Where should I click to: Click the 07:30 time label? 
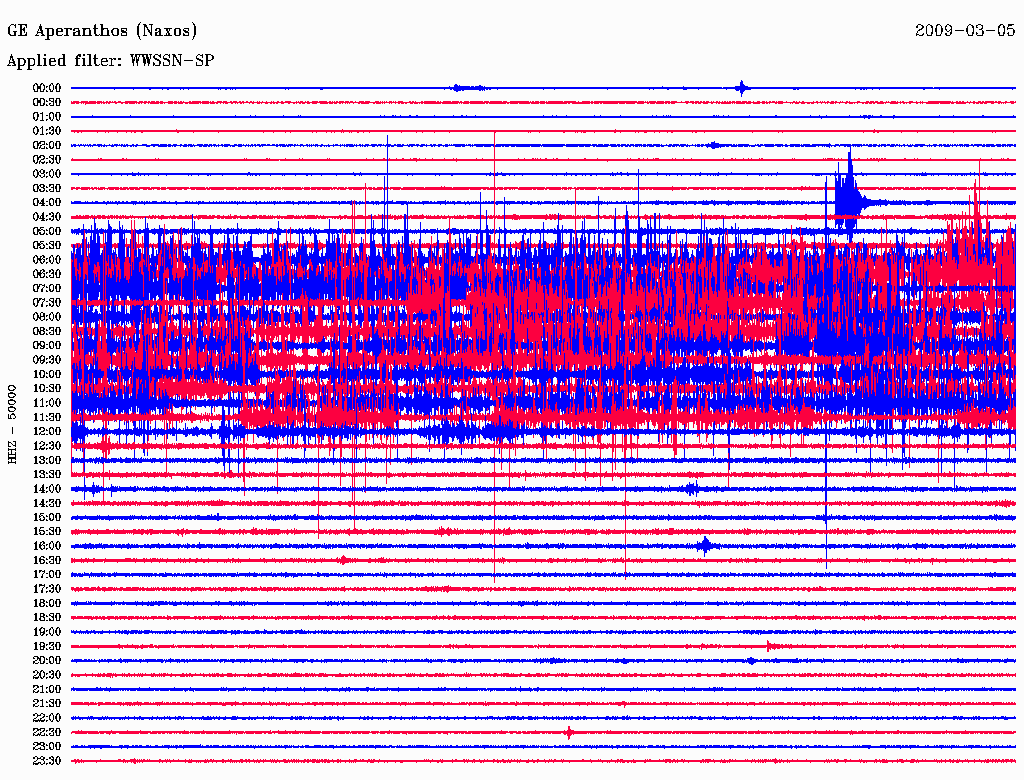point(47,303)
